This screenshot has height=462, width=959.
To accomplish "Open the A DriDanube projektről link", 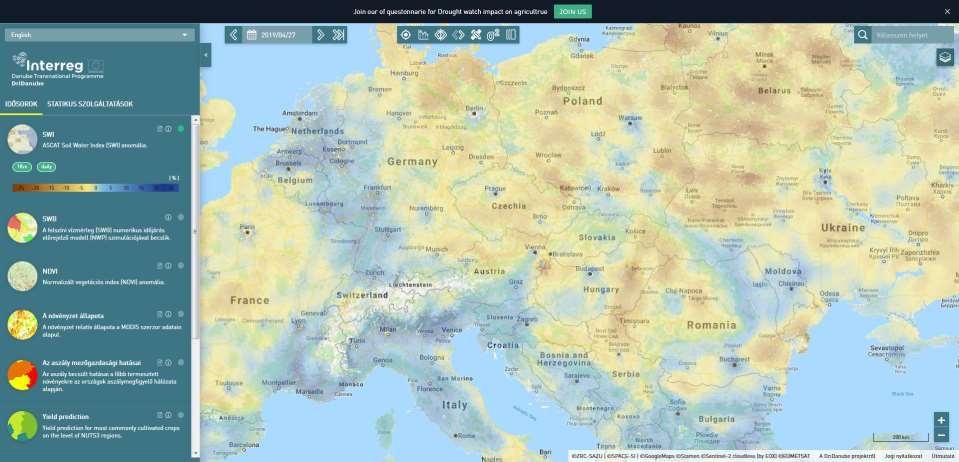I will pos(847,456).
